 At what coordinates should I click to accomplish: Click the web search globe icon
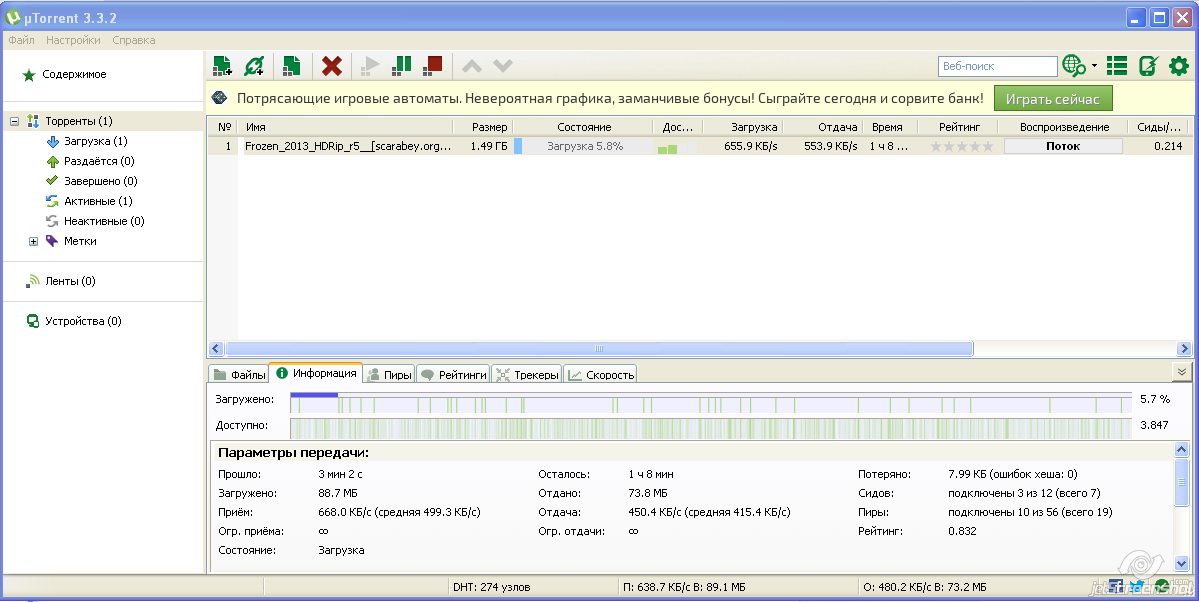1074,66
